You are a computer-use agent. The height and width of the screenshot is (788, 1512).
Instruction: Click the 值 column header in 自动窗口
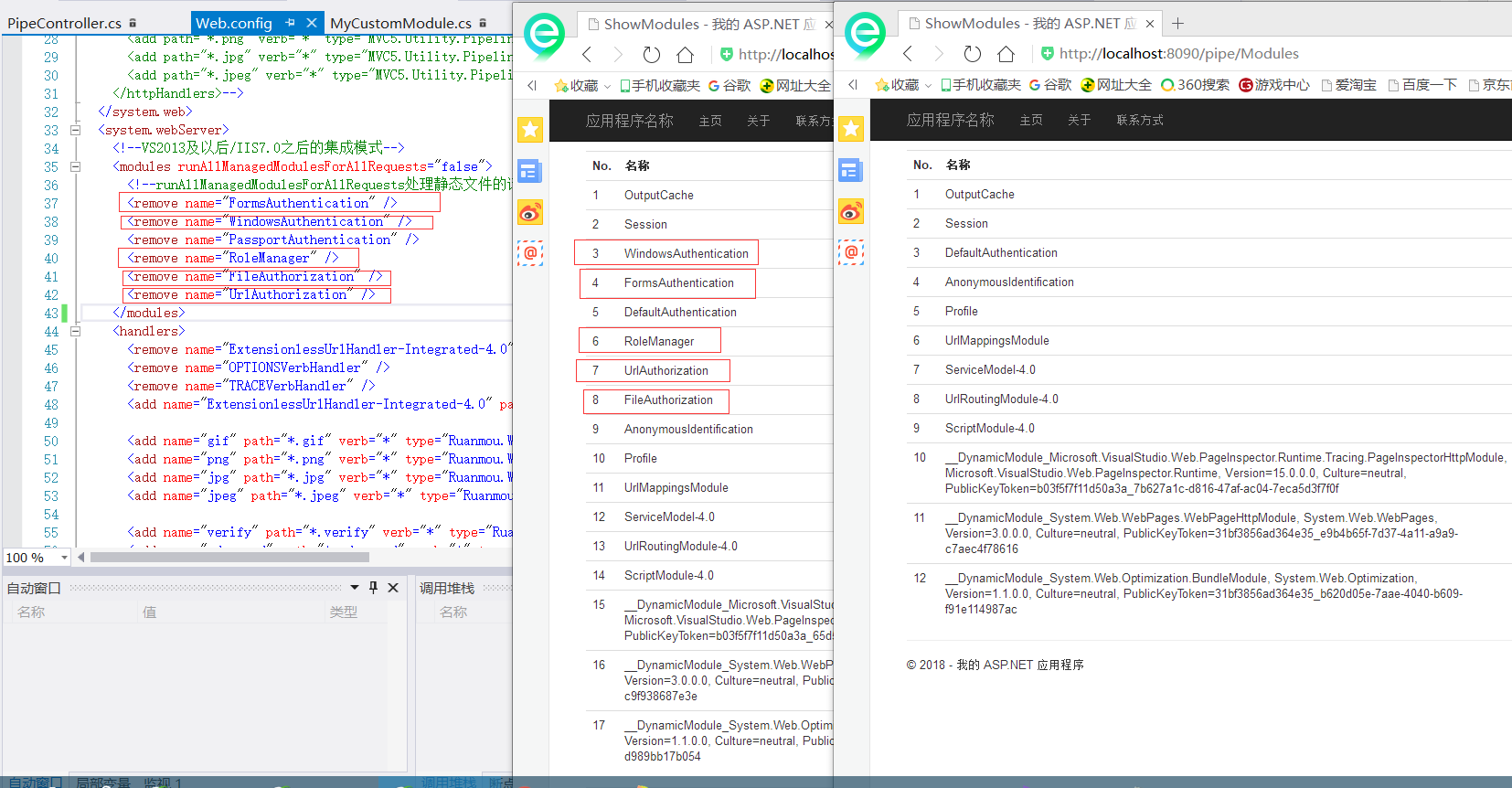(x=149, y=612)
